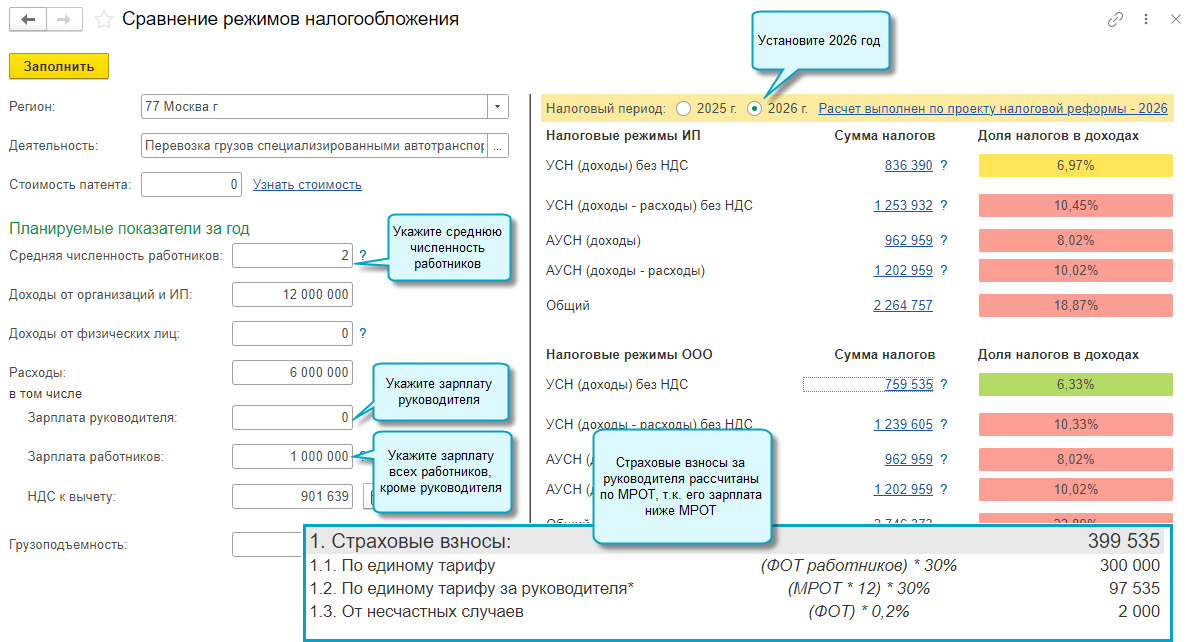Viewport: 1193px width, 642px height.
Task: Click help mark next to ООО sum 759 535
Action: (x=943, y=385)
